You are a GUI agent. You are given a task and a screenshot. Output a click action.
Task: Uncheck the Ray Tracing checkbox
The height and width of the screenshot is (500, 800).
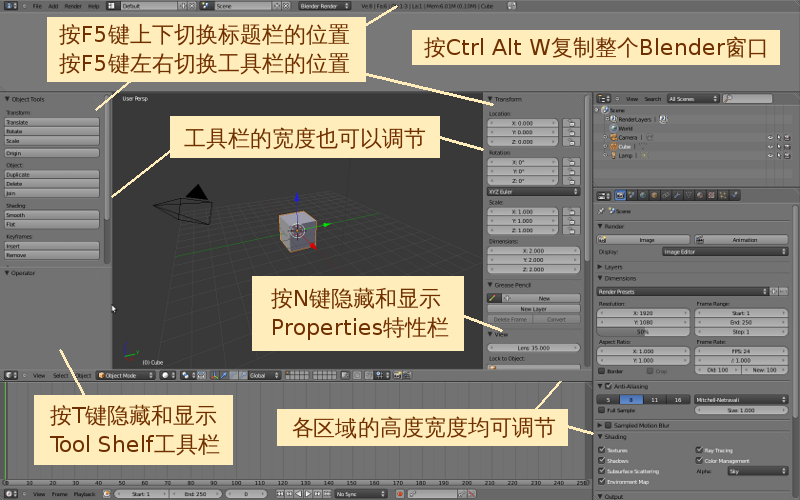click(x=699, y=450)
